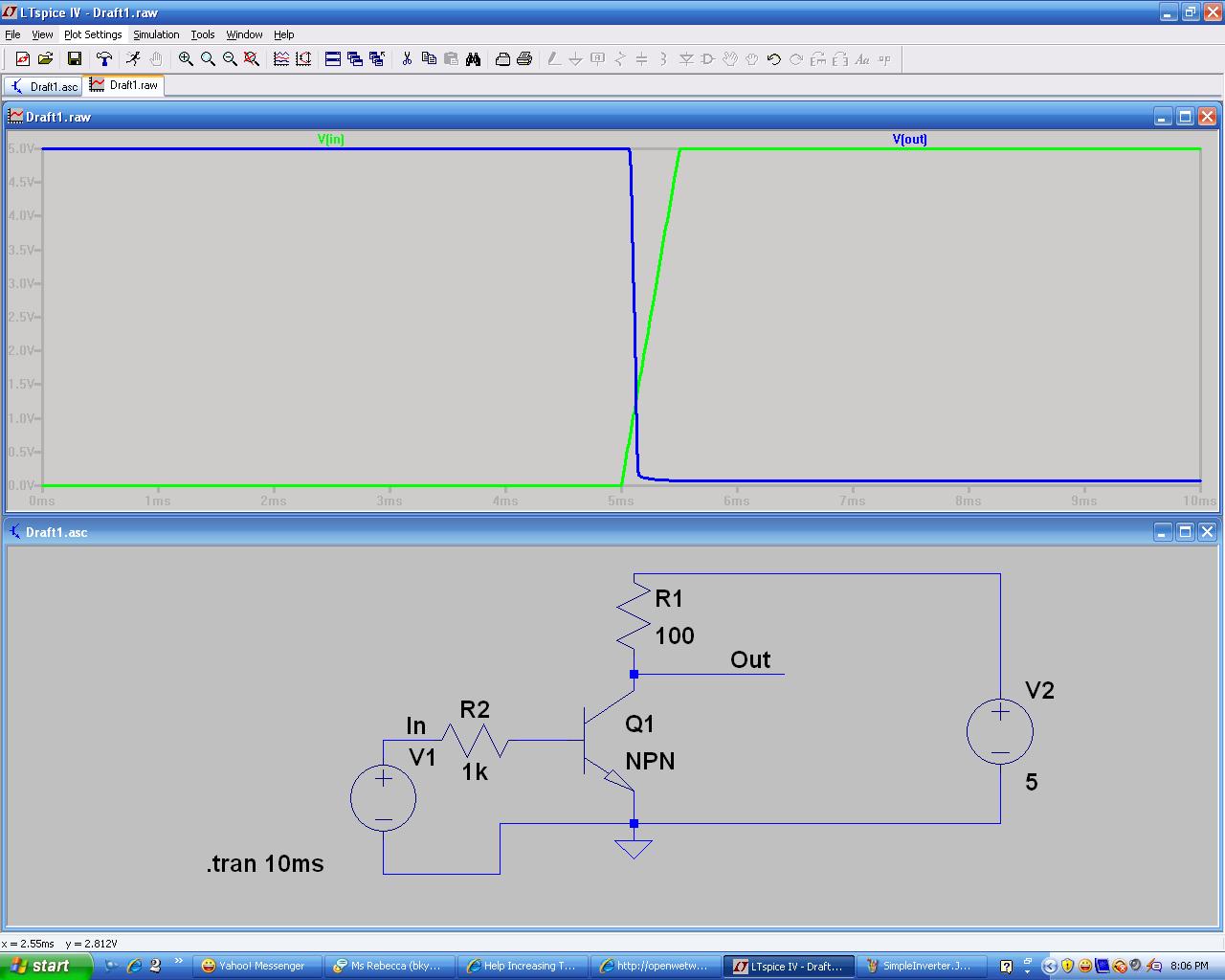
Task: Click the Zoom Out magnifier icon
Action: [230, 59]
